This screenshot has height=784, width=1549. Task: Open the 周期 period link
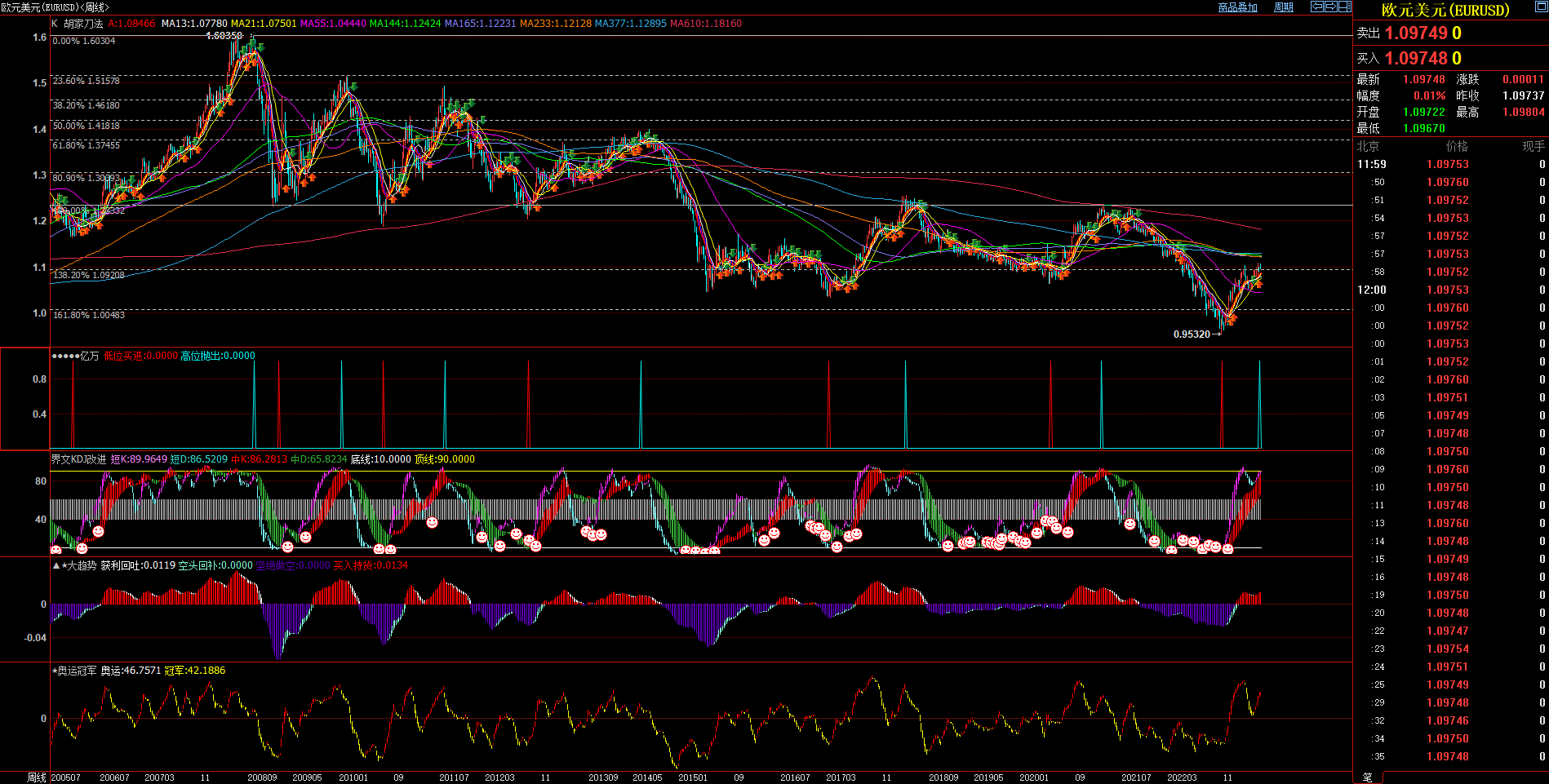coord(1284,7)
